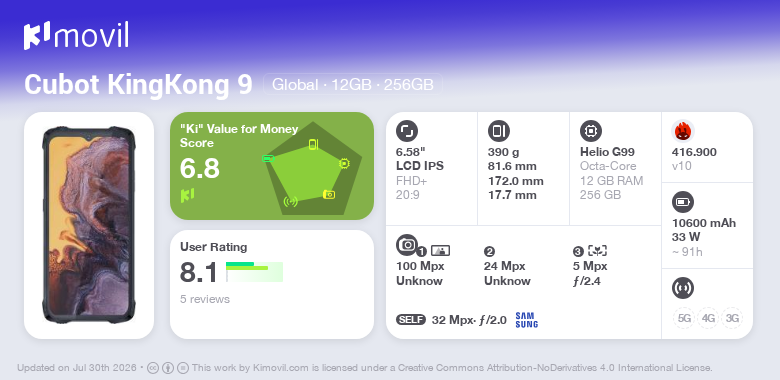Select the 5G network badge
The image size is (780, 380).
click(x=684, y=318)
